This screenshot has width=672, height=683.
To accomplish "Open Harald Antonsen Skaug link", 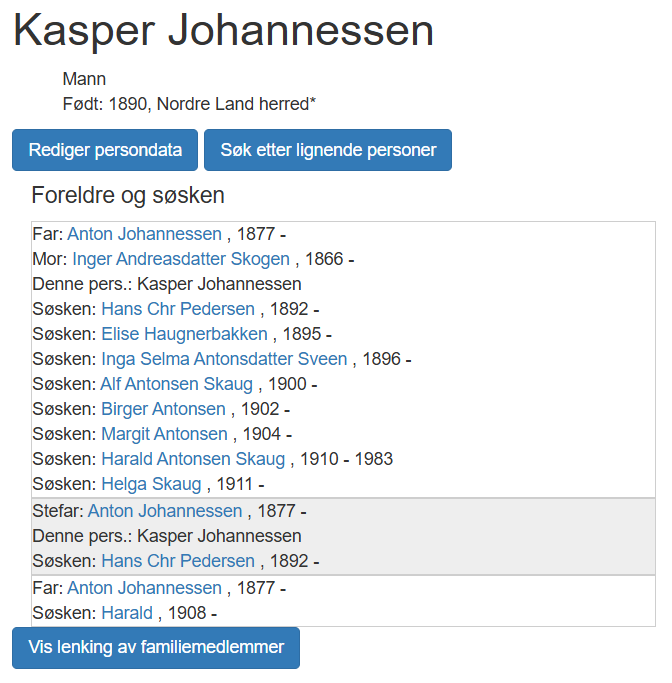I will pyautogui.click(x=193, y=459).
